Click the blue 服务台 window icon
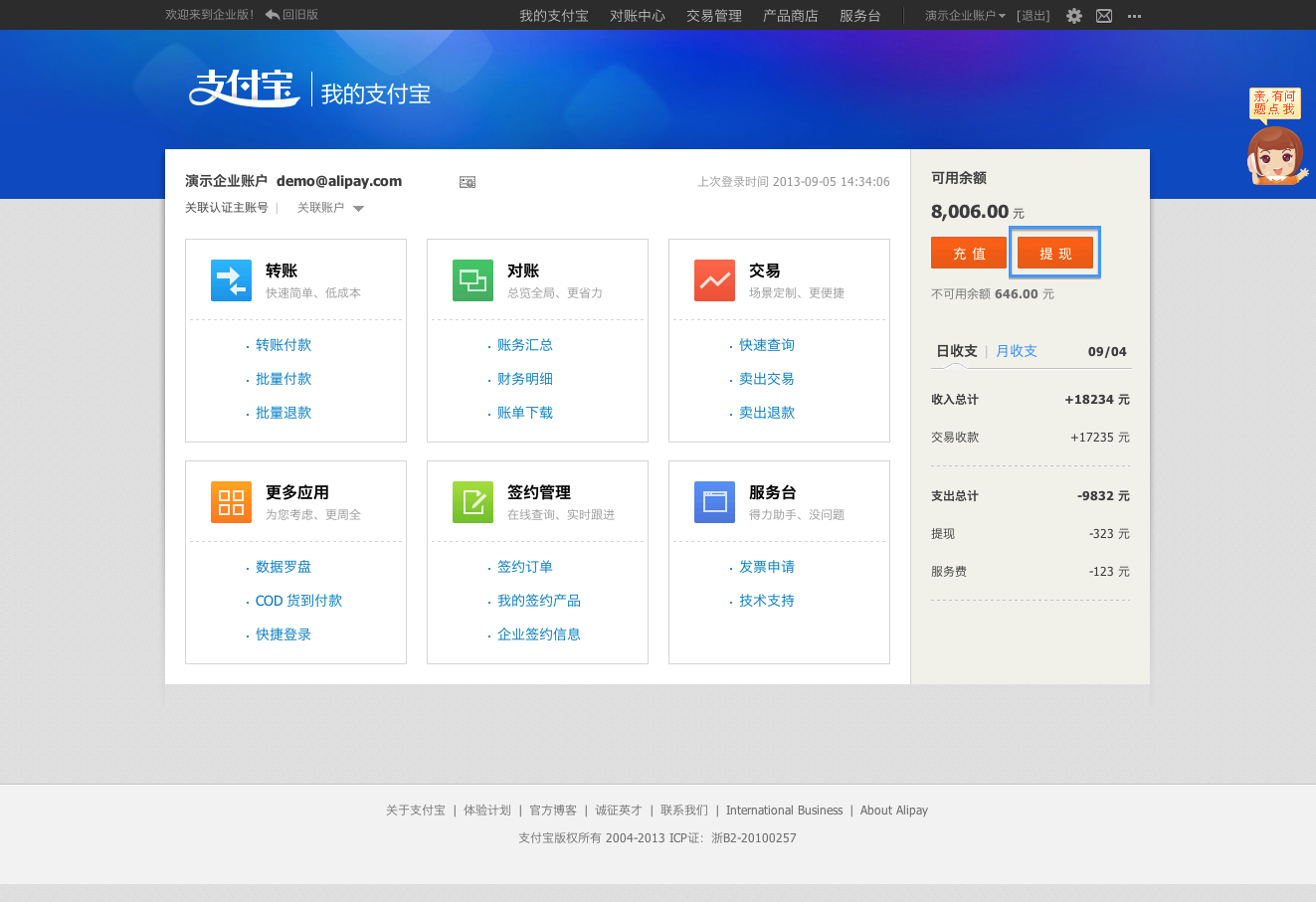 [714, 502]
